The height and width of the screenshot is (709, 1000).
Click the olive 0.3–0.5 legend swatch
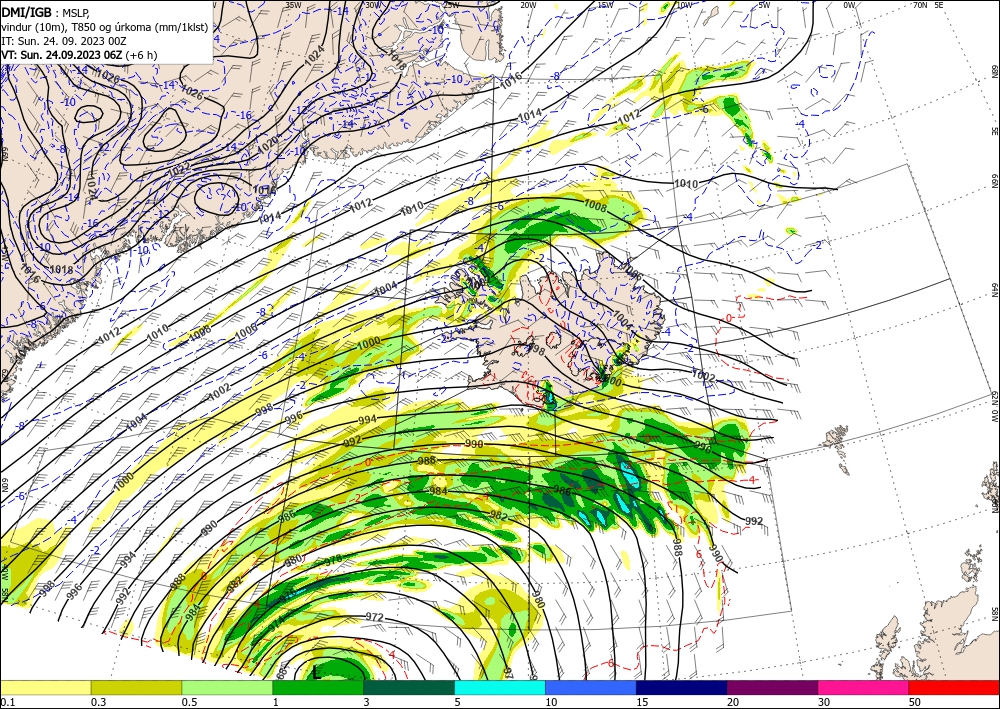pos(136,687)
